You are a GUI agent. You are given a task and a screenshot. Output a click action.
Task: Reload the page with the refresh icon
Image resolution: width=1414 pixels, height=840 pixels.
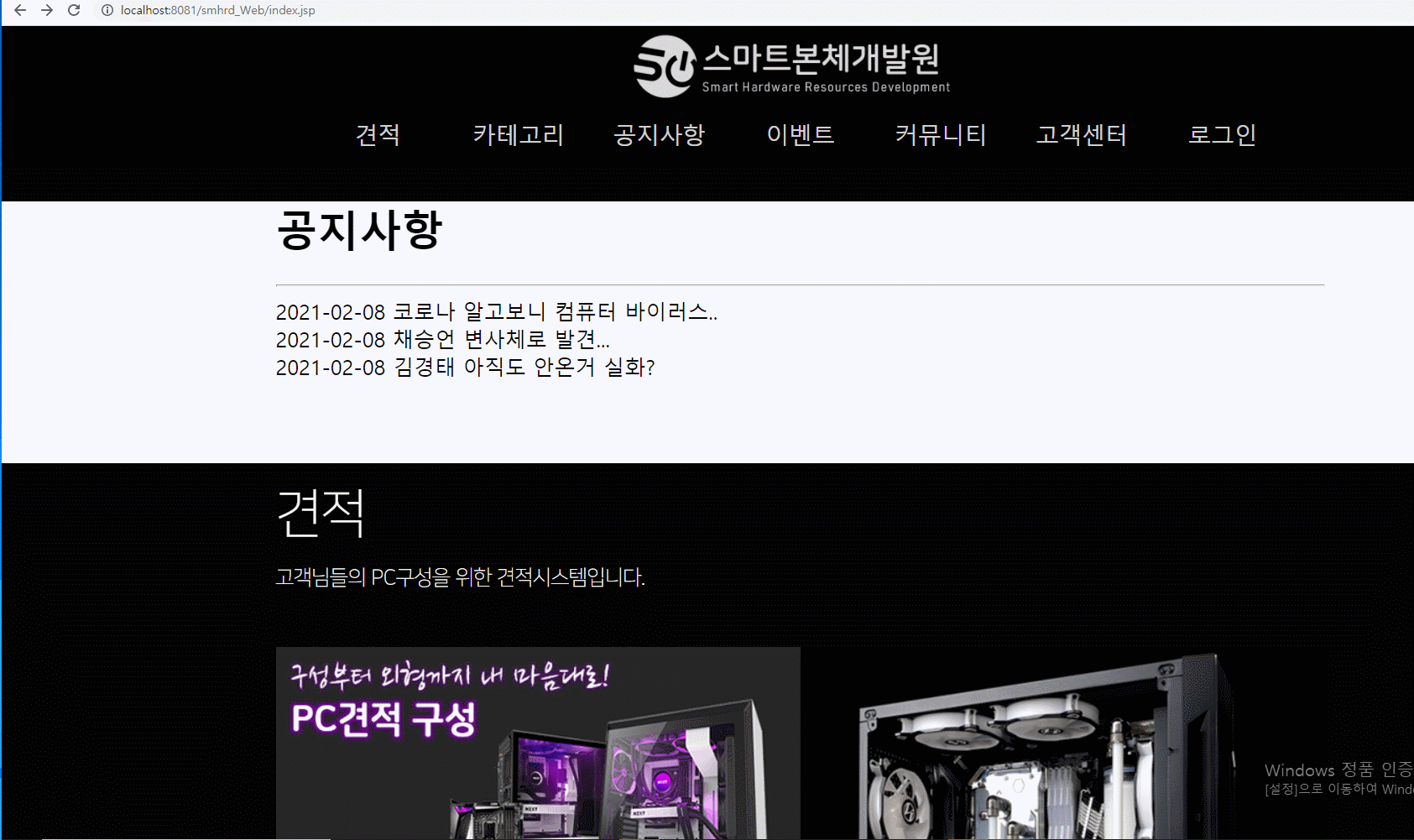pyautogui.click(x=74, y=10)
